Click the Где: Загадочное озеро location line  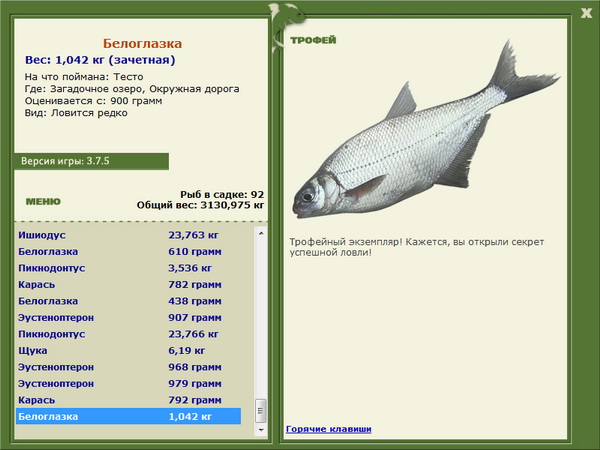tap(132, 89)
